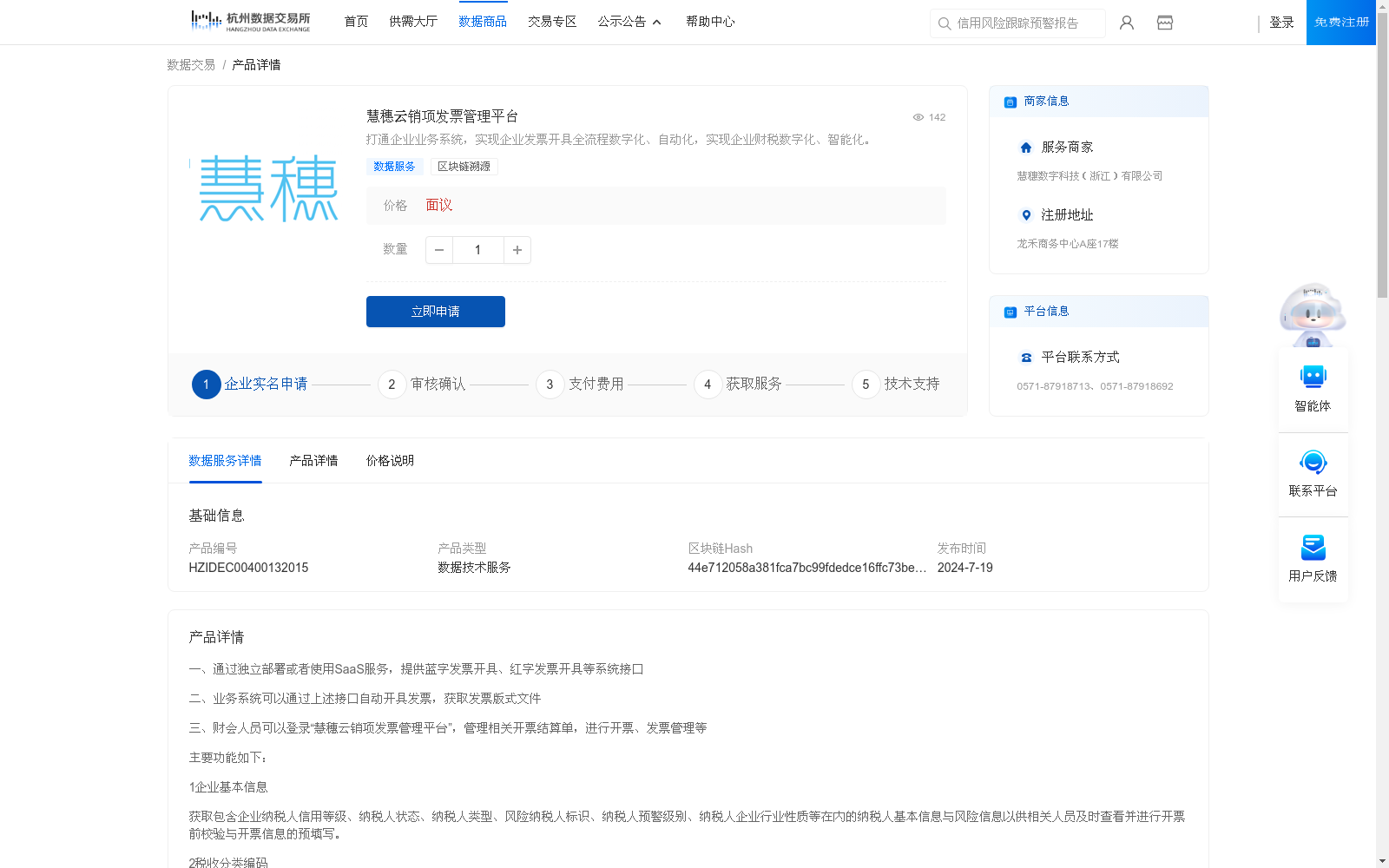Click the publish date 2024-7-19
The height and width of the screenshot is (868, 1389).
(x=964, y=568)
